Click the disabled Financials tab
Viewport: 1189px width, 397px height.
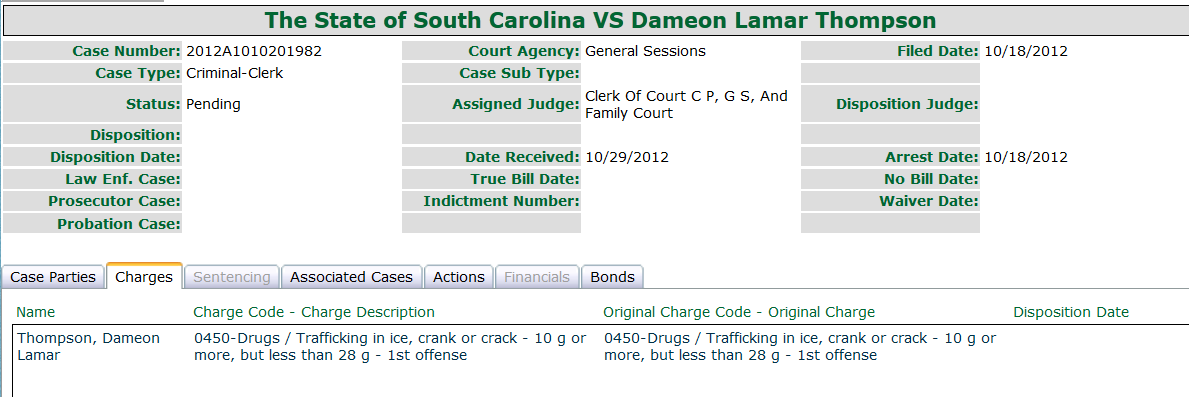click(537, 277)
